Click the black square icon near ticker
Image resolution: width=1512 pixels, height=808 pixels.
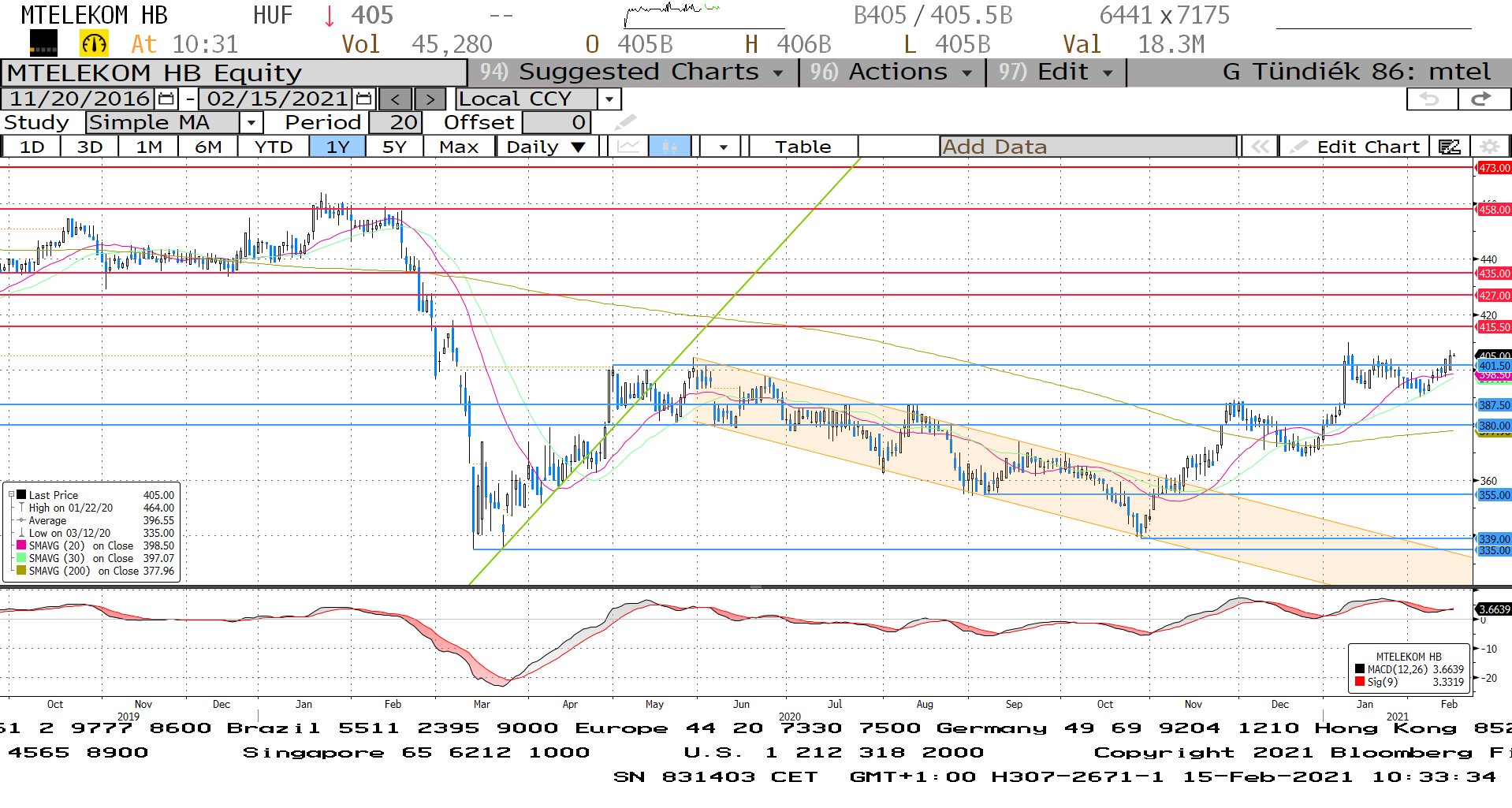(43, 43)
